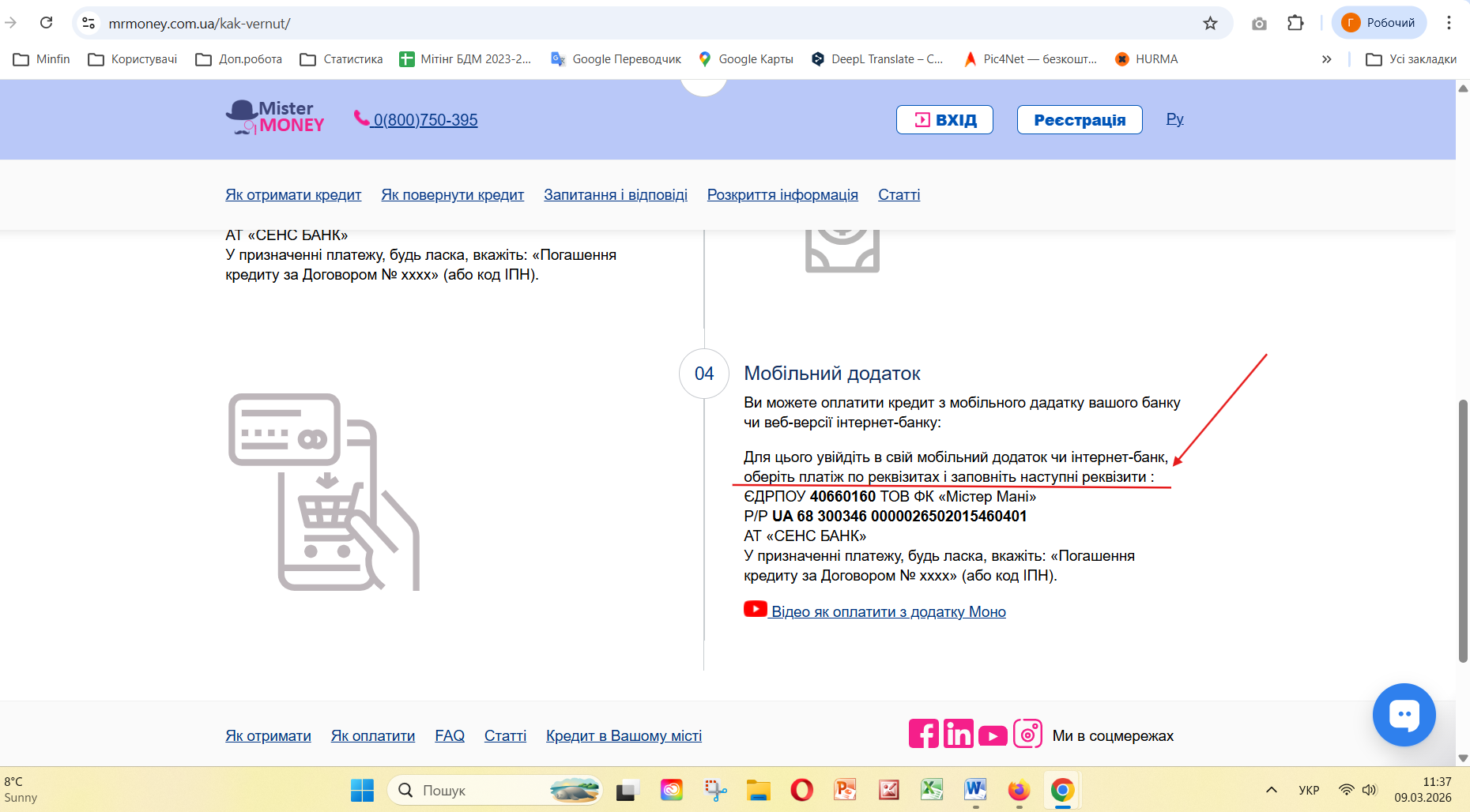
Task: Open the Як повернути кредит menu item
Action: coord(453,194)
